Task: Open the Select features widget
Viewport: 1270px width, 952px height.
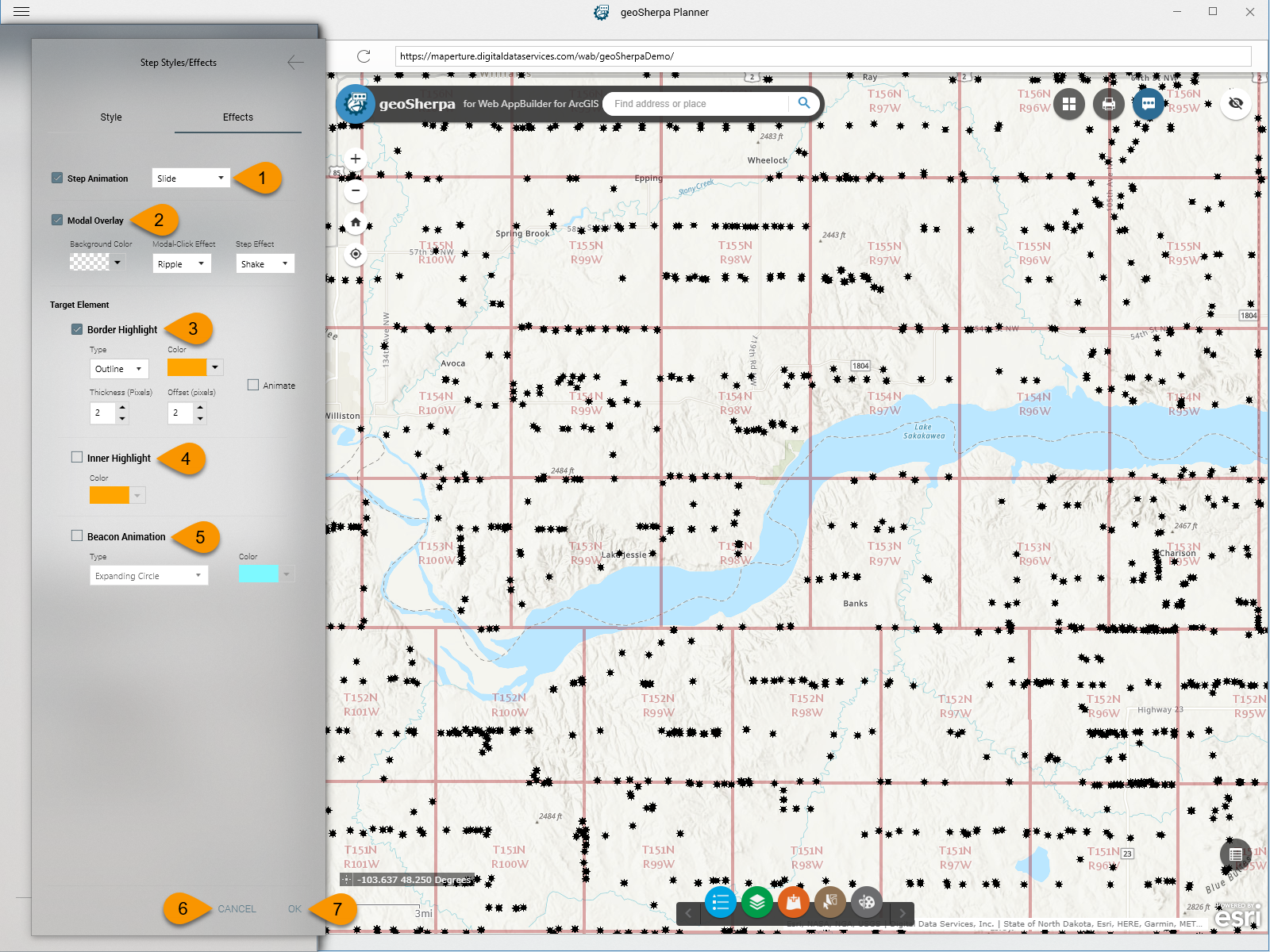Action: point(830,902)
